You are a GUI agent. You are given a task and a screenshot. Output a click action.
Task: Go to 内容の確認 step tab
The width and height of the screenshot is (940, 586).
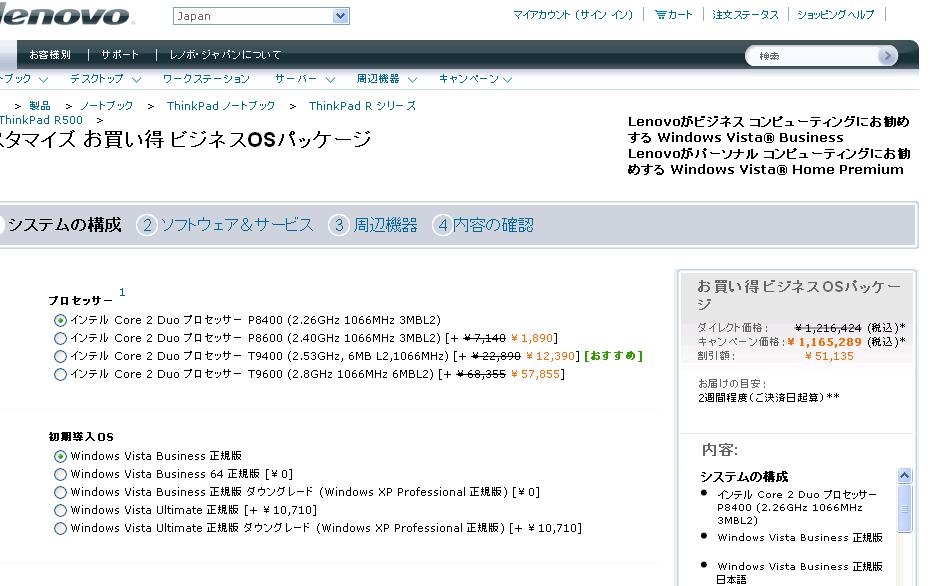(493, 225)
